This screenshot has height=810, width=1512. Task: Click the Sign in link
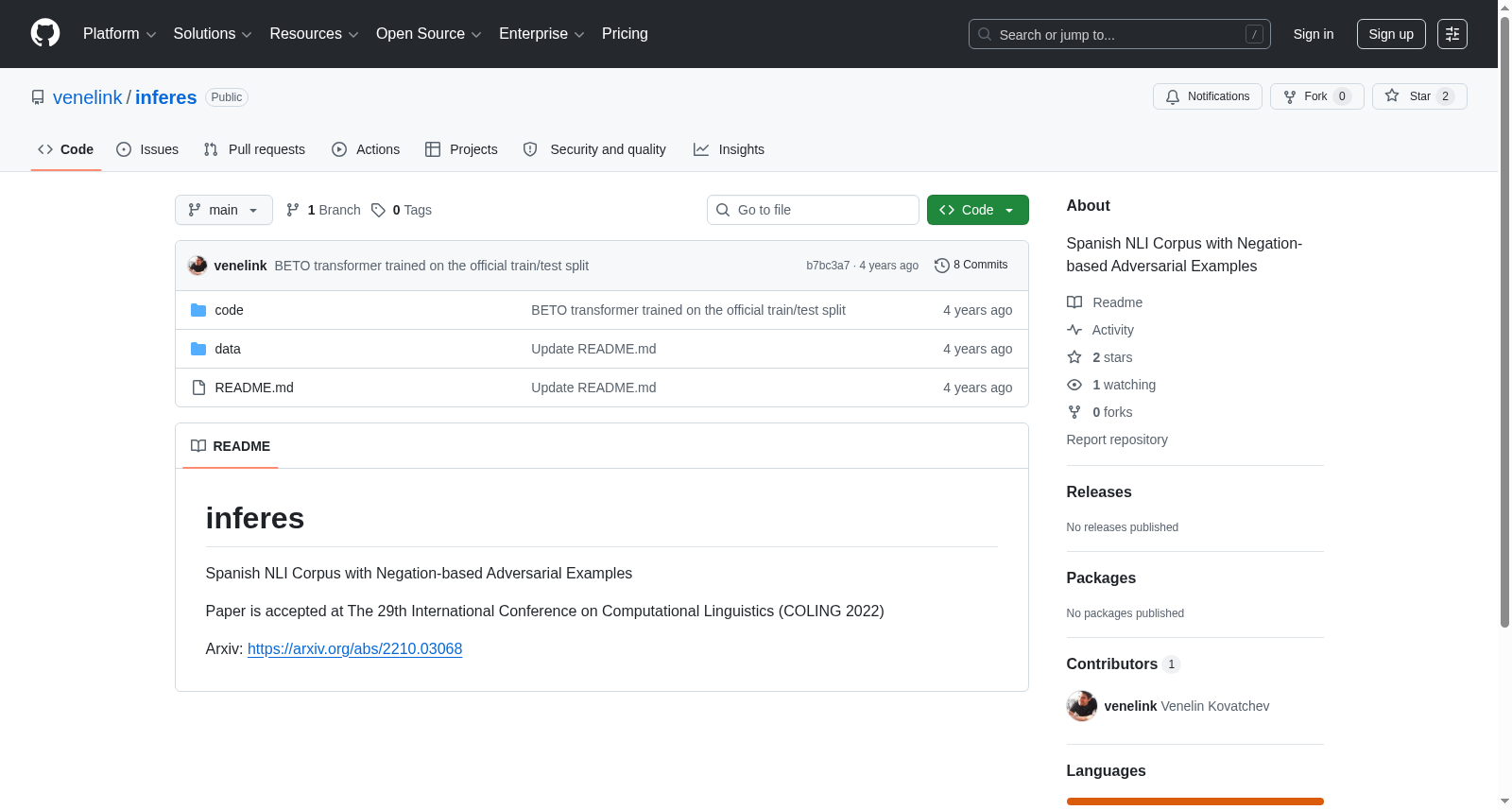[x=1314, y=34]
